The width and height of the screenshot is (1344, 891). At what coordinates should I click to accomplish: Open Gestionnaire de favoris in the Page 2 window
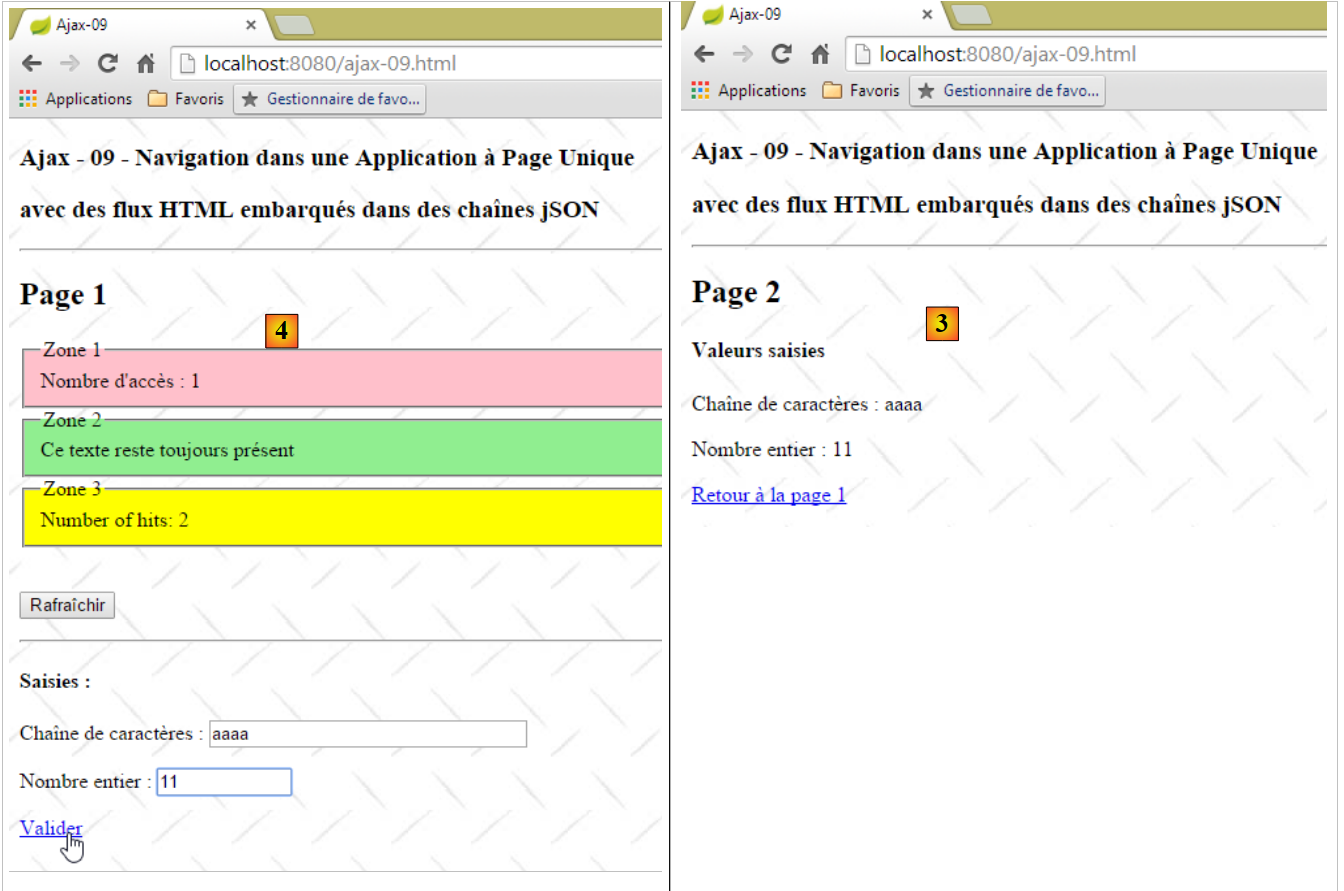click(x=1007, y=91)
